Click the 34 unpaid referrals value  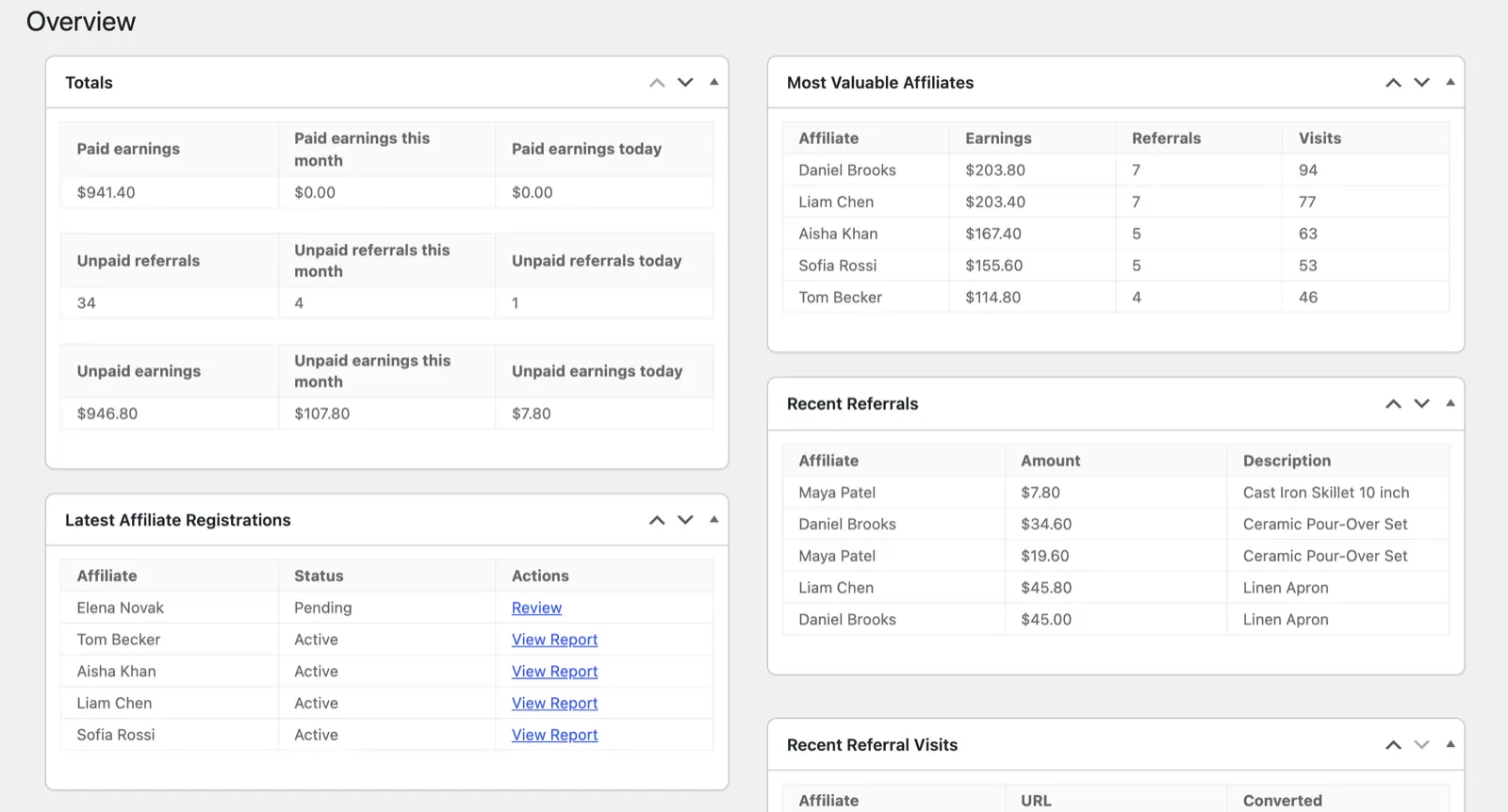(x=86, y=303)
